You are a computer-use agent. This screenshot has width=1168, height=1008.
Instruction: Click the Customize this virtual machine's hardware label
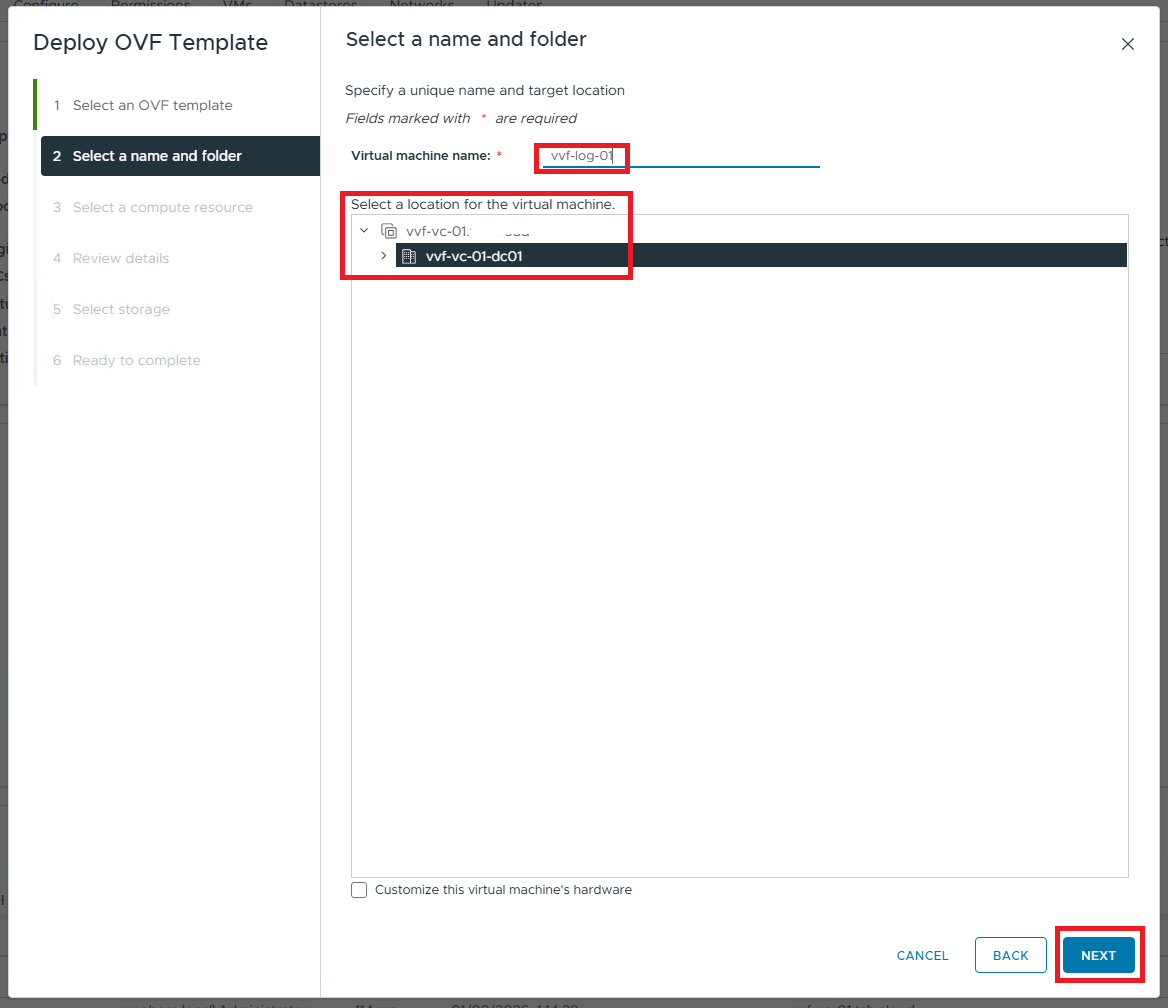click(x=503, y=890)
